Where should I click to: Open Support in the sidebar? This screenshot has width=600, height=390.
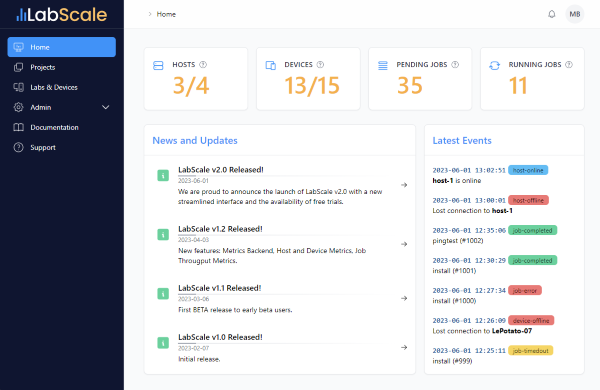(x=62, y=147)
